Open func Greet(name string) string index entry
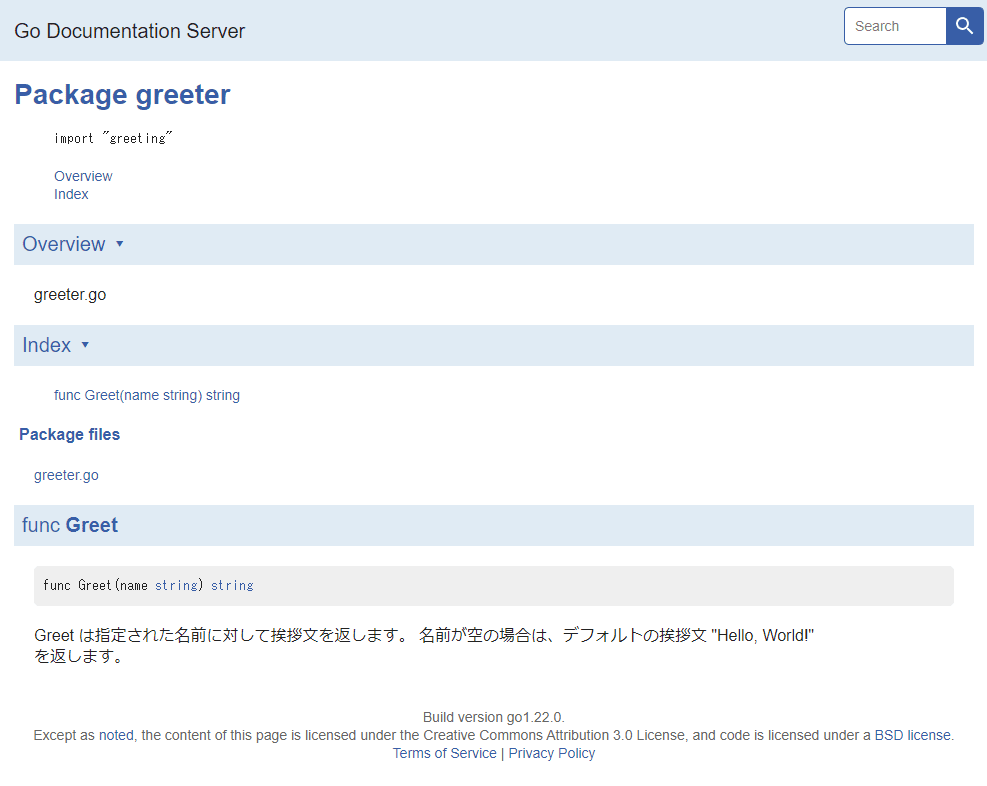 [147, 395]
